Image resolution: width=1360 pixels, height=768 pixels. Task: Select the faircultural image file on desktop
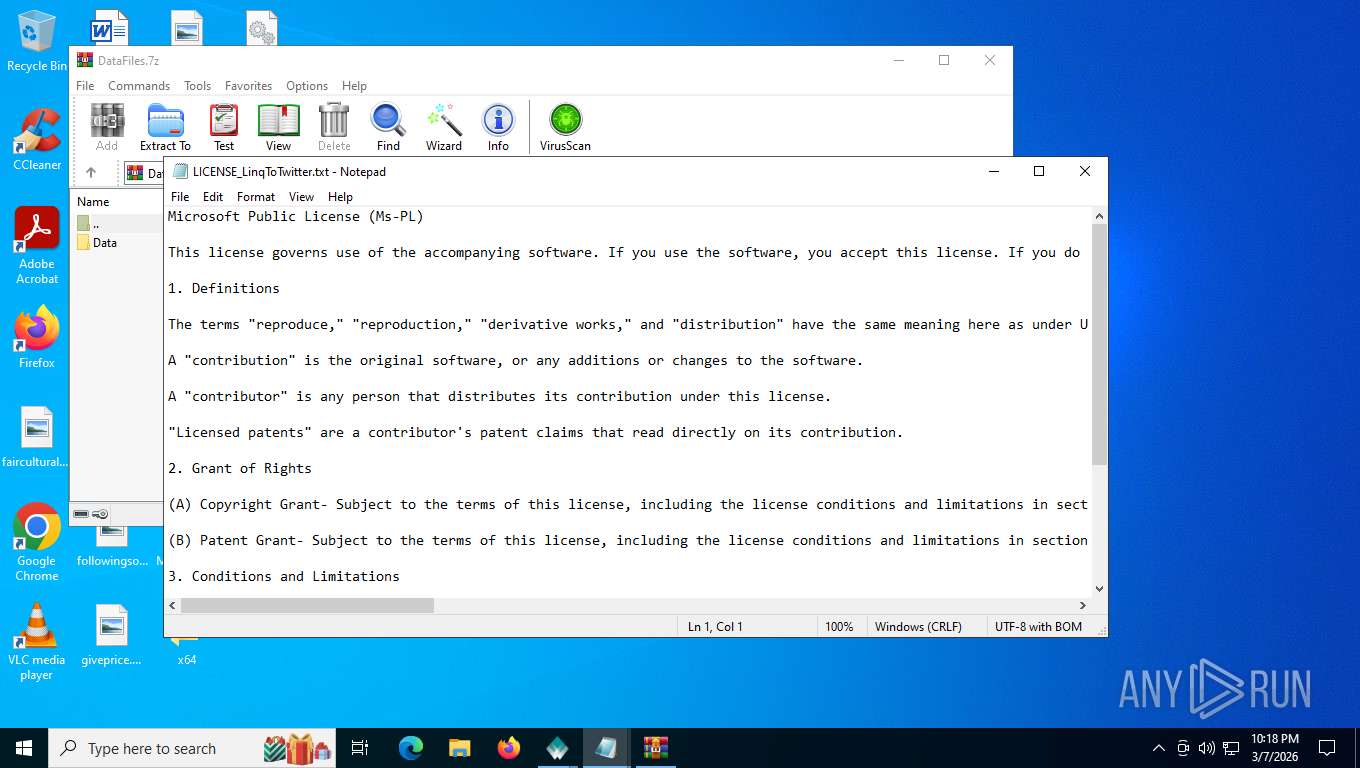point(37,437)
